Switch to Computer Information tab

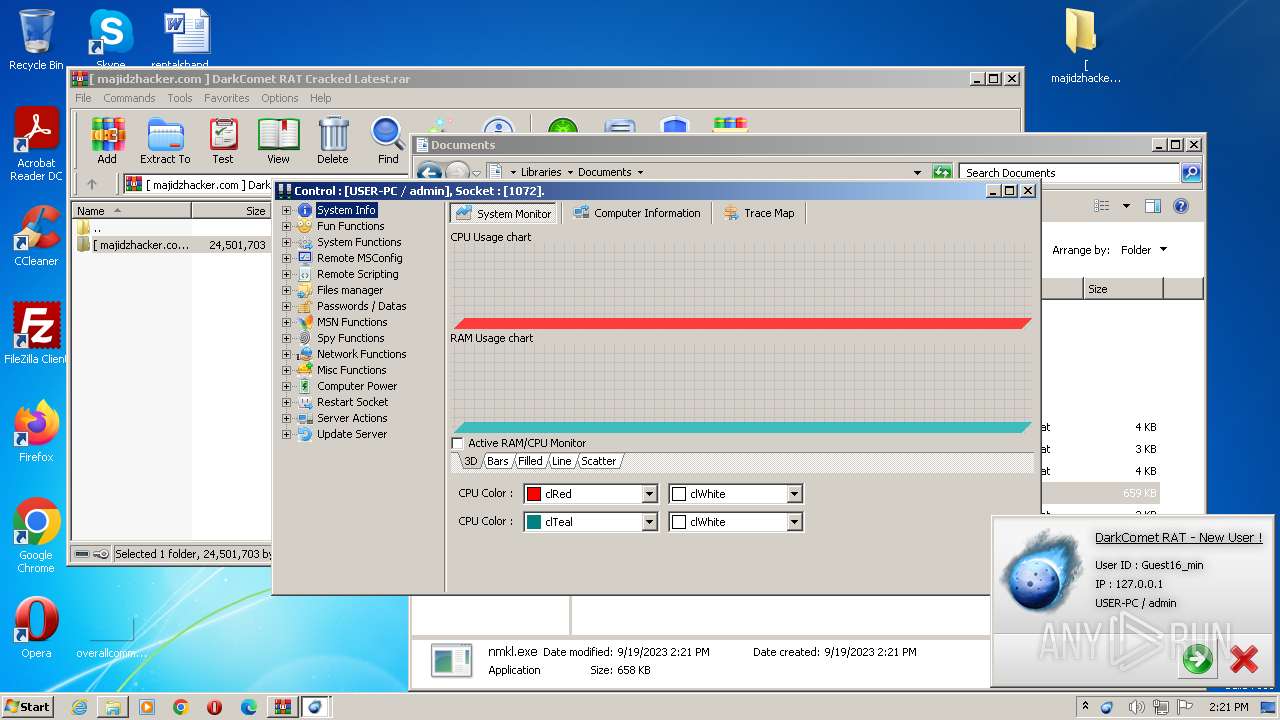point(637,213)
